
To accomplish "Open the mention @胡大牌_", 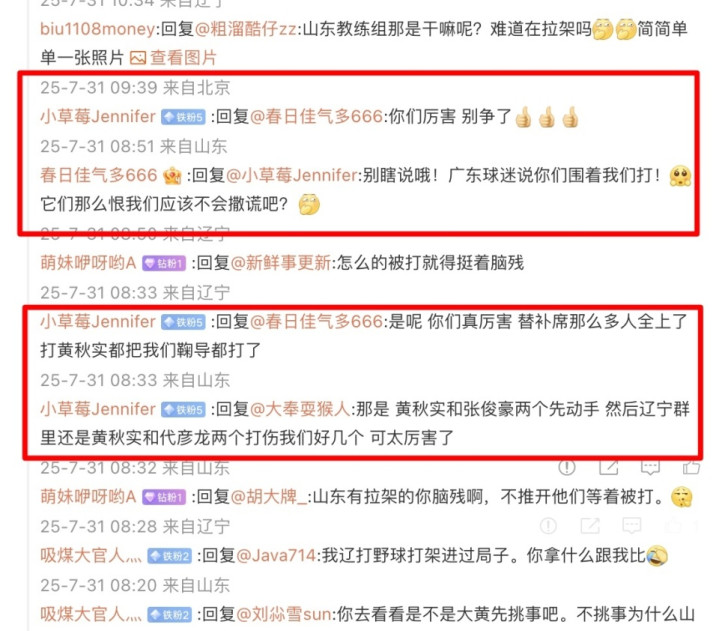I will [269, 496].
